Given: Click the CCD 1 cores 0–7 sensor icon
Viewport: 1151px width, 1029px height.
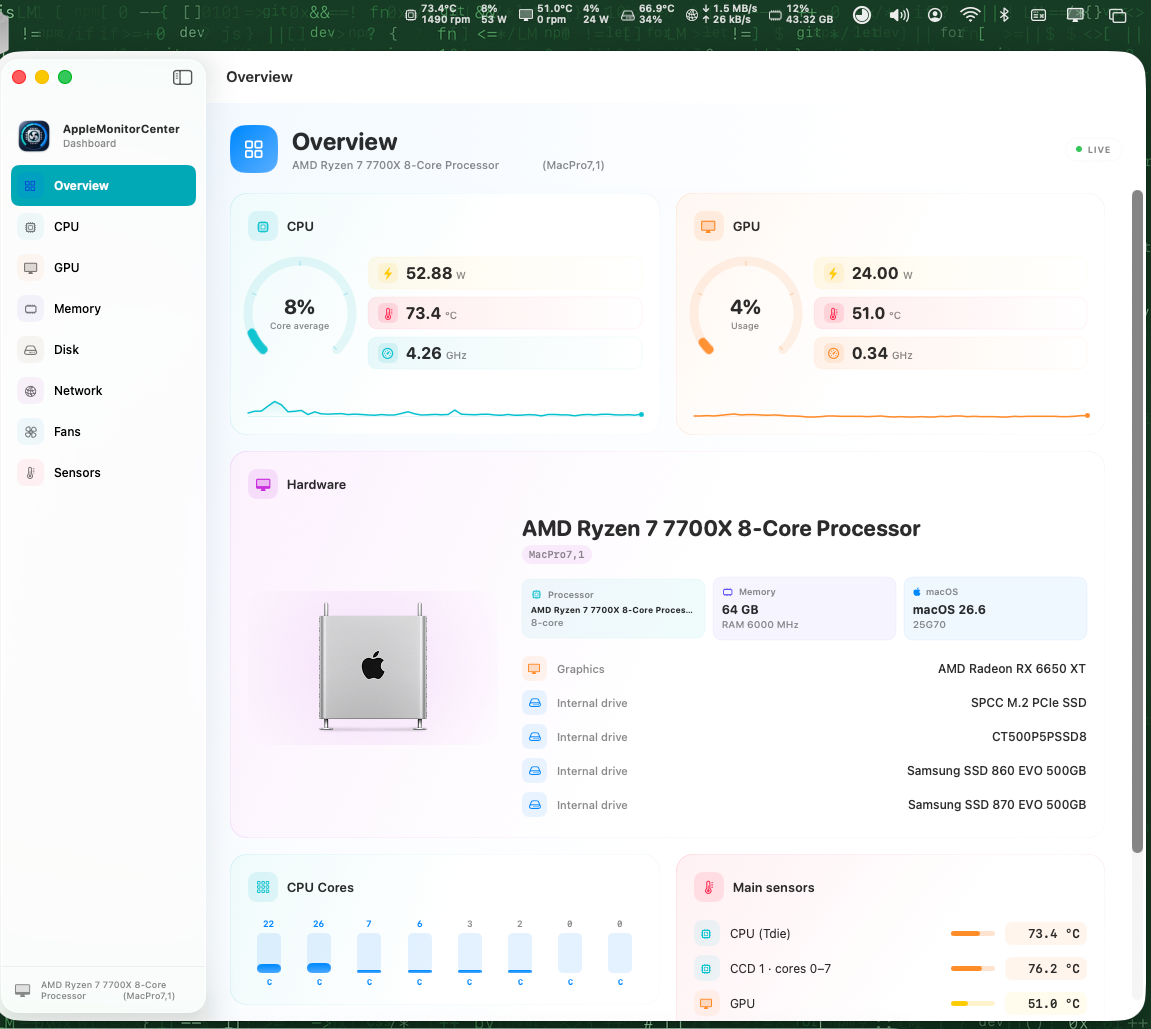Looking at the screenshot, I should pyautogui.click(x=705, y=969).
